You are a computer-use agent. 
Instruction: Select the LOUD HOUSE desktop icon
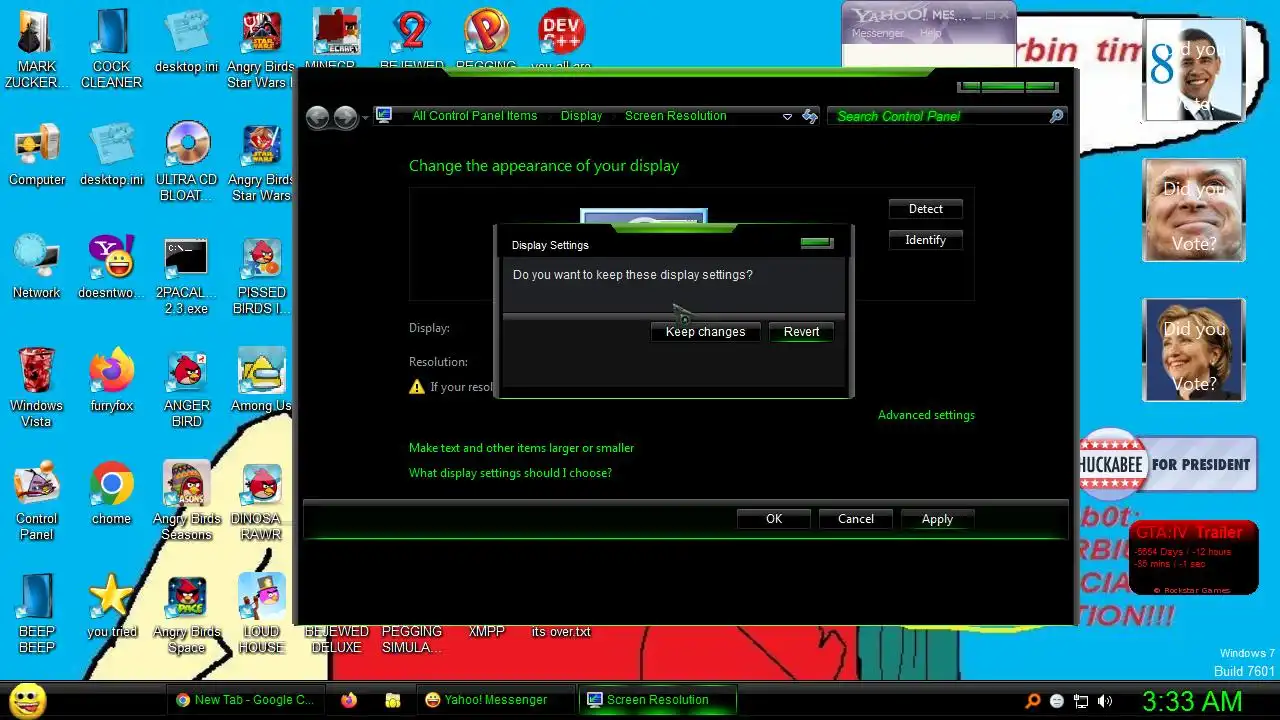[x=262, y=614]
